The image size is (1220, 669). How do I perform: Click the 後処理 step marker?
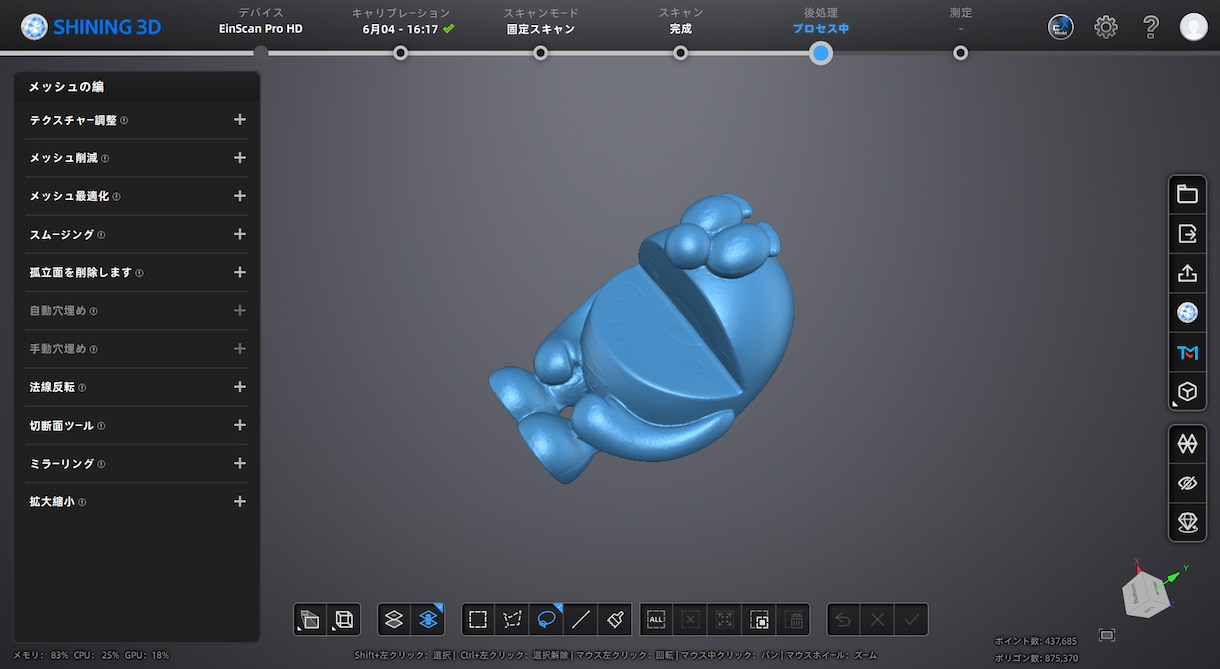pos(821,53)
